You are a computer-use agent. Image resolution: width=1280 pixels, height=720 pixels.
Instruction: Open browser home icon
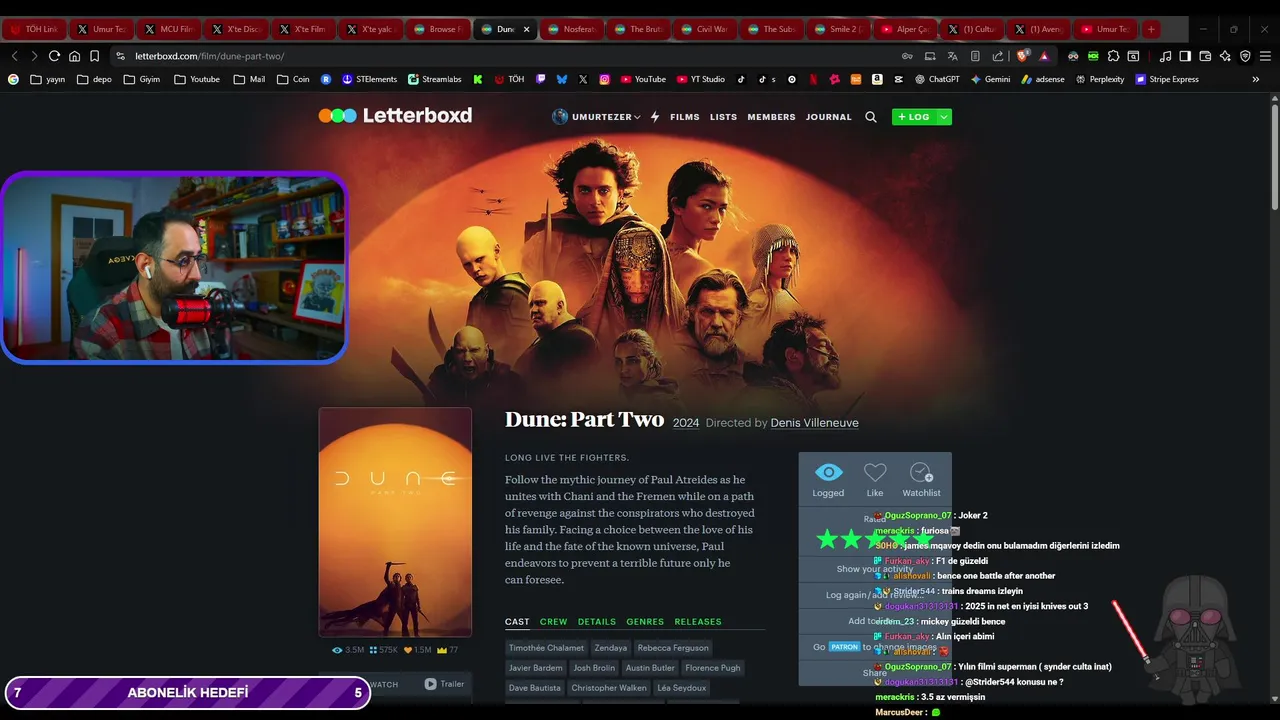pos(74,56)
